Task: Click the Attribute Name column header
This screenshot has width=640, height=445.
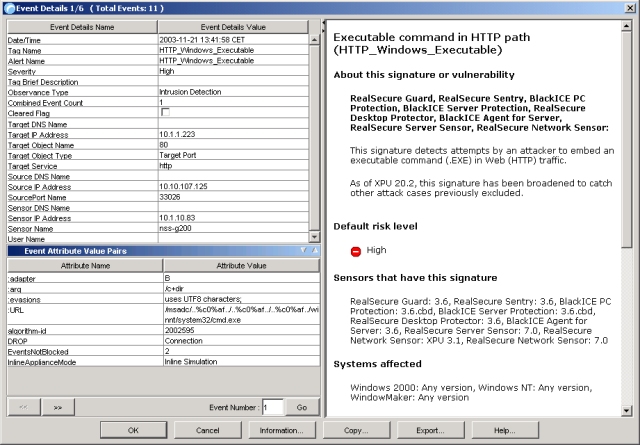Action: tap(85, 265)
